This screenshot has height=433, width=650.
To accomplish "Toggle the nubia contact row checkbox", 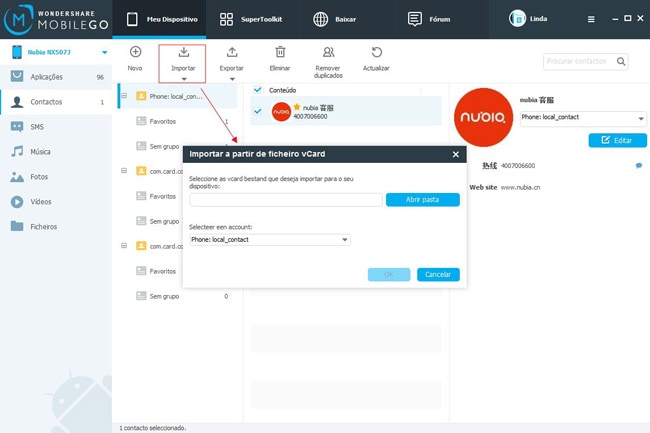I will (x=257, y=111).
